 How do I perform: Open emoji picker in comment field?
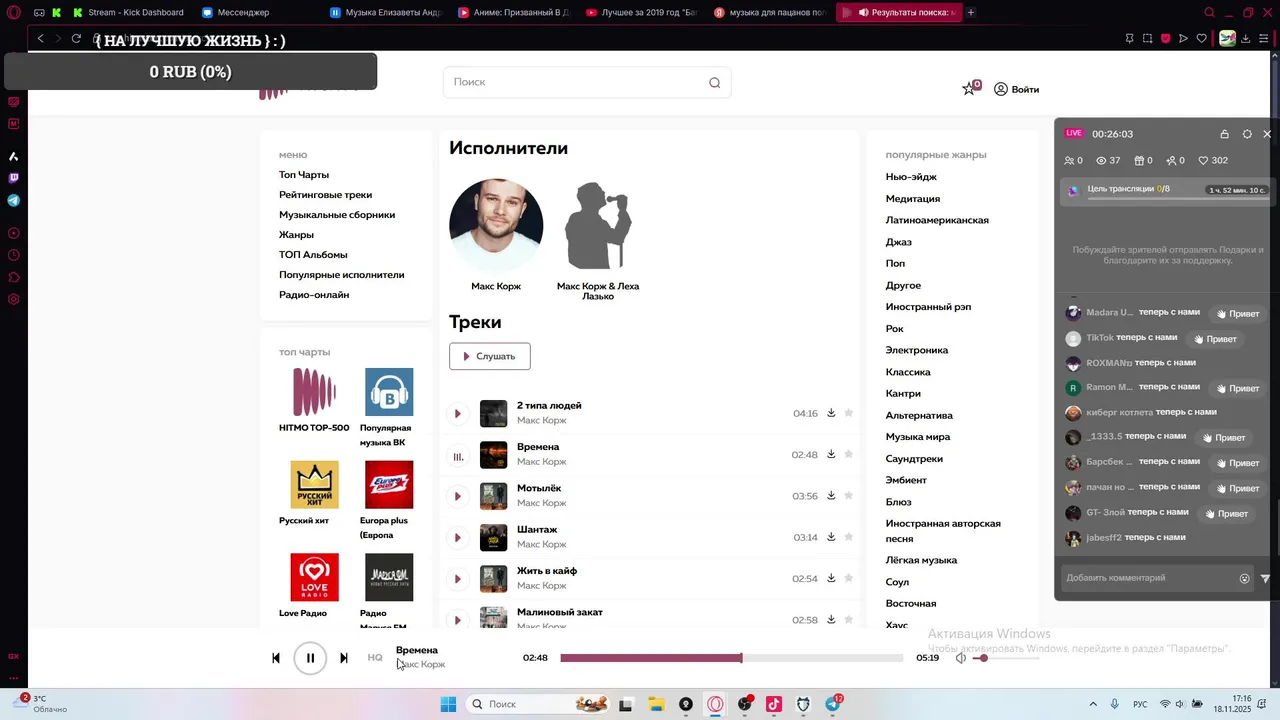coord(1245,578)
